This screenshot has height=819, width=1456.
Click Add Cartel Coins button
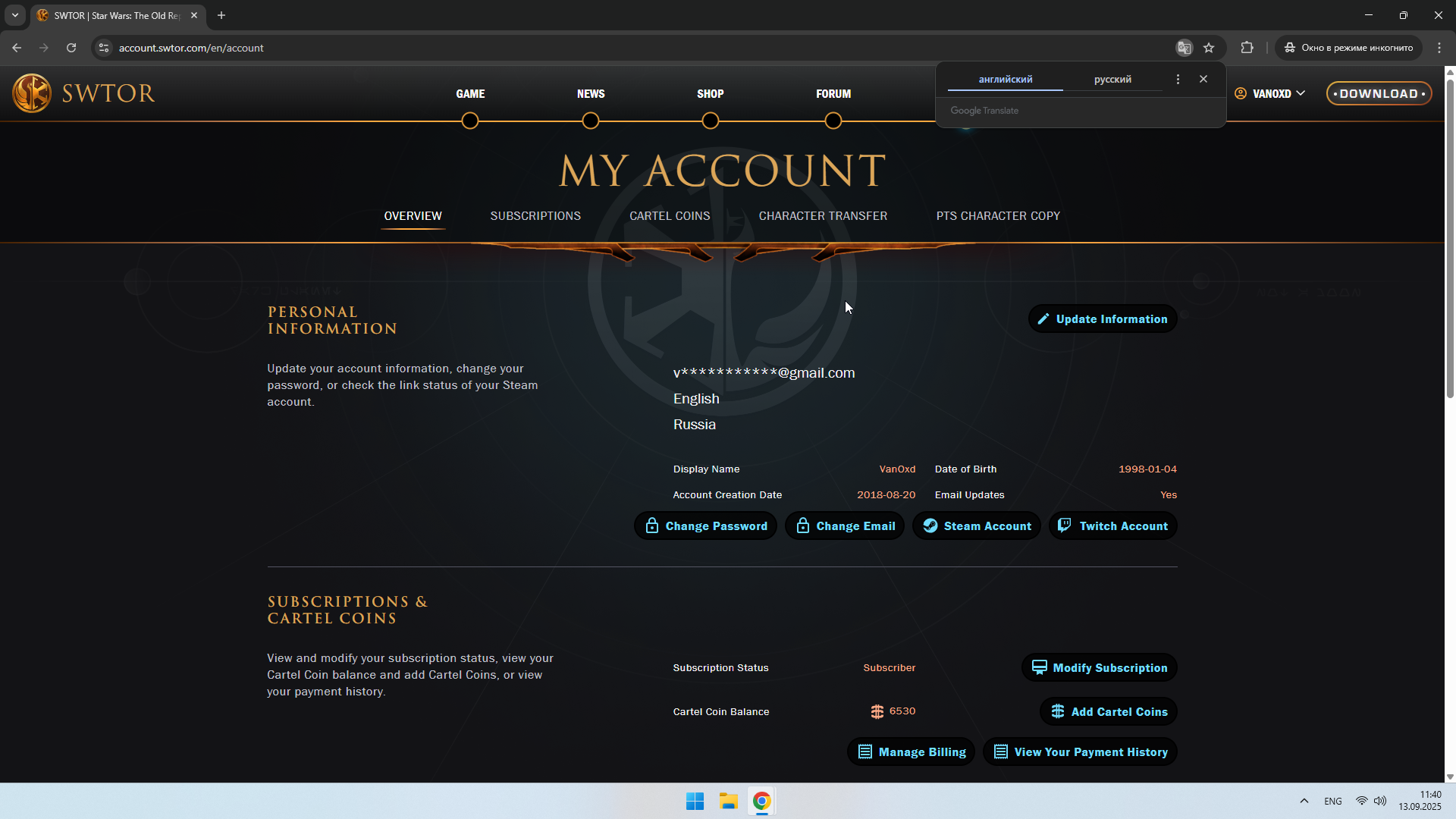(1109, 712)
